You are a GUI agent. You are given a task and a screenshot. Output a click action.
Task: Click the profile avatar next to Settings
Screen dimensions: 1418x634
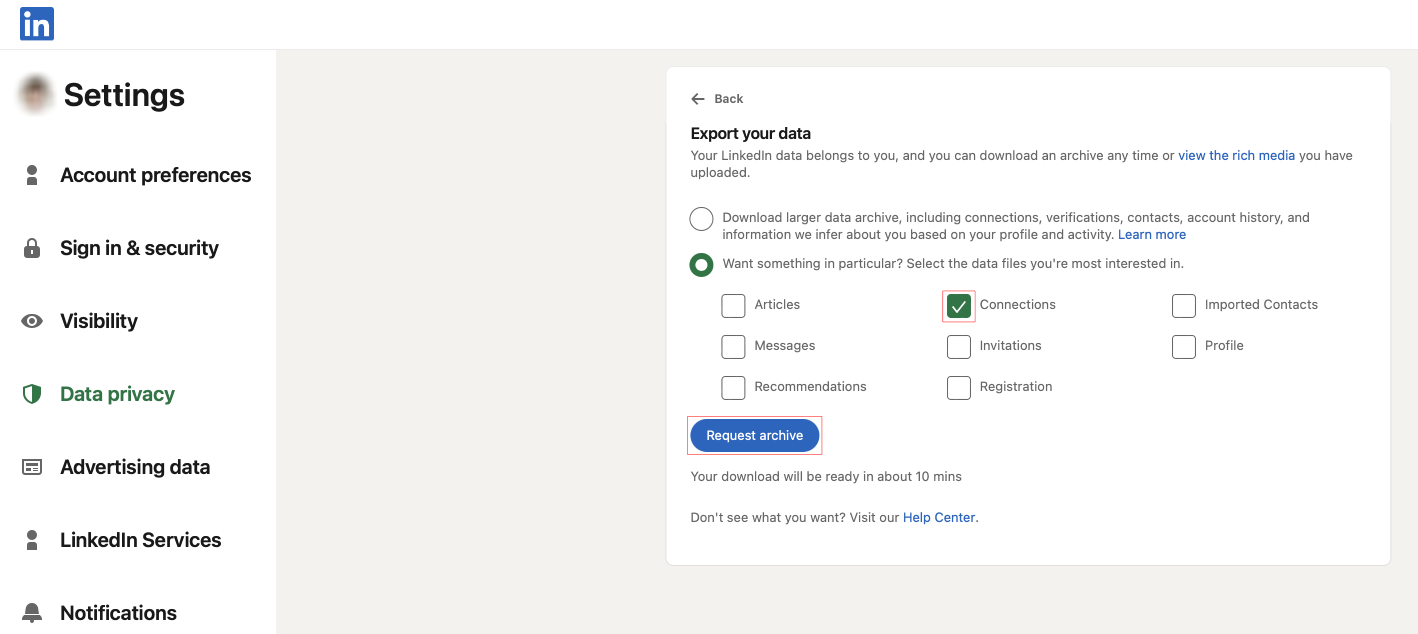pos(34,94)
